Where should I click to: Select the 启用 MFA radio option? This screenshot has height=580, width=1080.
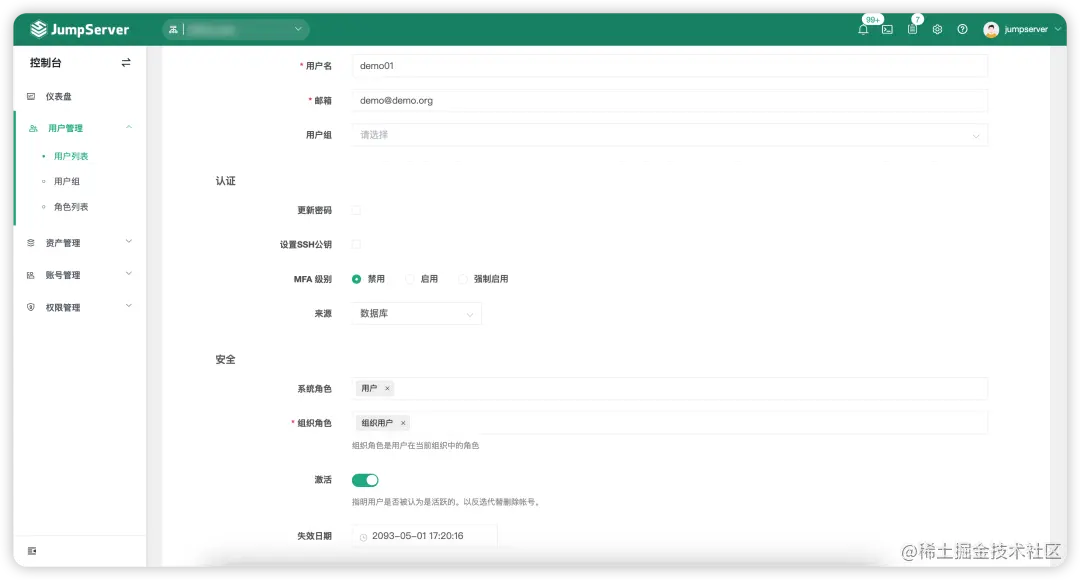409,279
